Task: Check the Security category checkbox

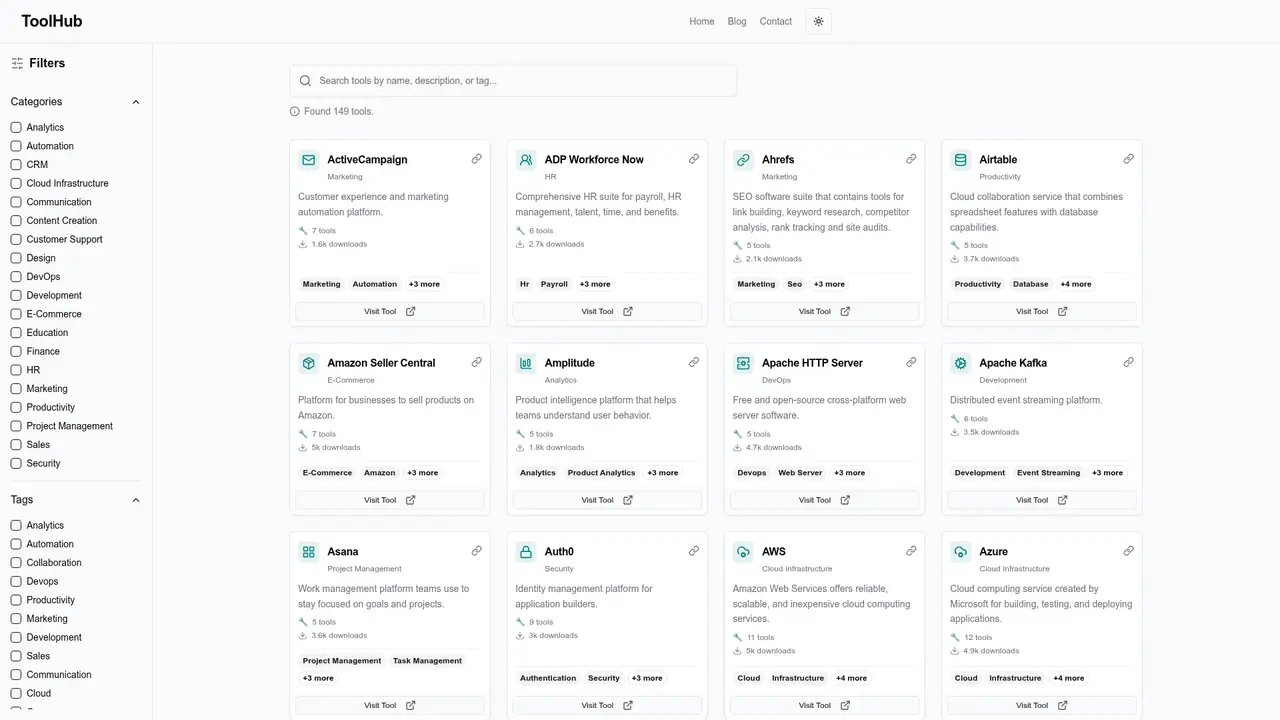Action: 16,463
